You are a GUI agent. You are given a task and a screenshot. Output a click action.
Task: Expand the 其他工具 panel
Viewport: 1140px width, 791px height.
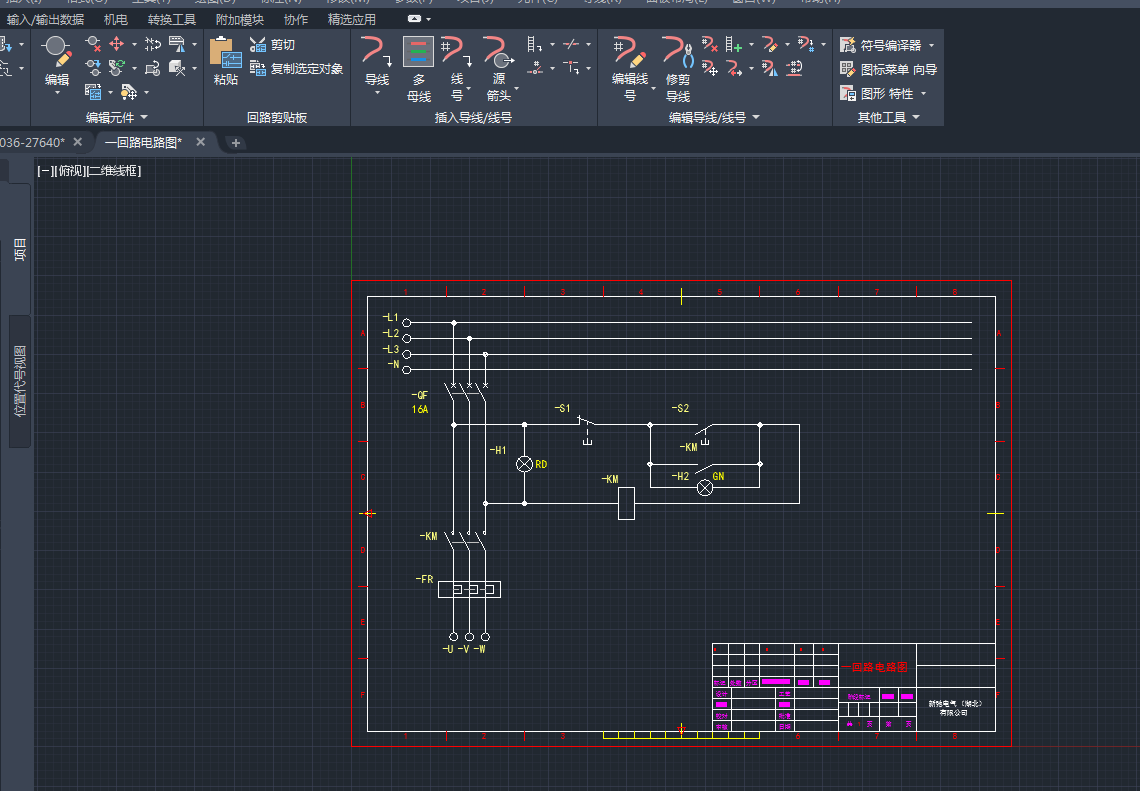pyautogui.click(x=914, y=118)
